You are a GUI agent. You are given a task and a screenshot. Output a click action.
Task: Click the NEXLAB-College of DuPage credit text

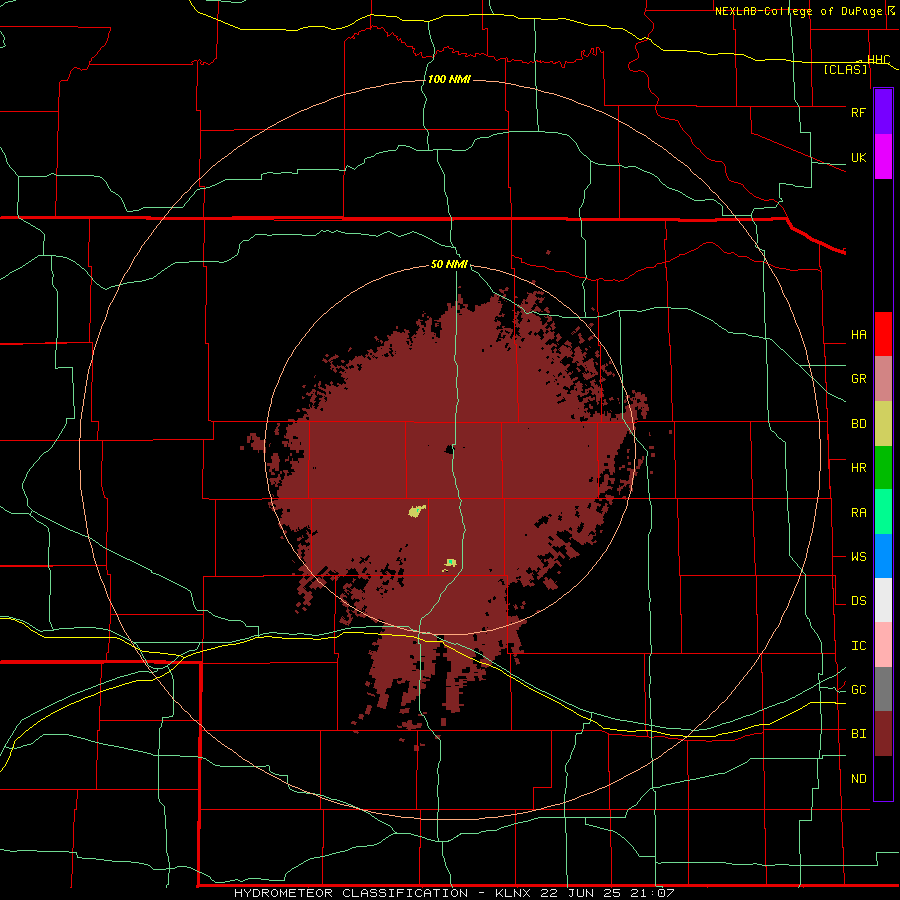tap(799, 11)
